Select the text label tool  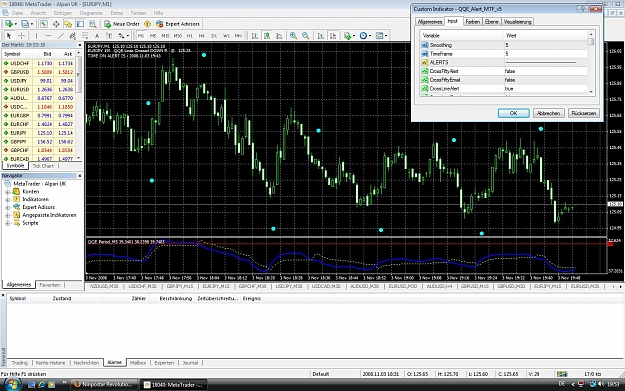109,36
